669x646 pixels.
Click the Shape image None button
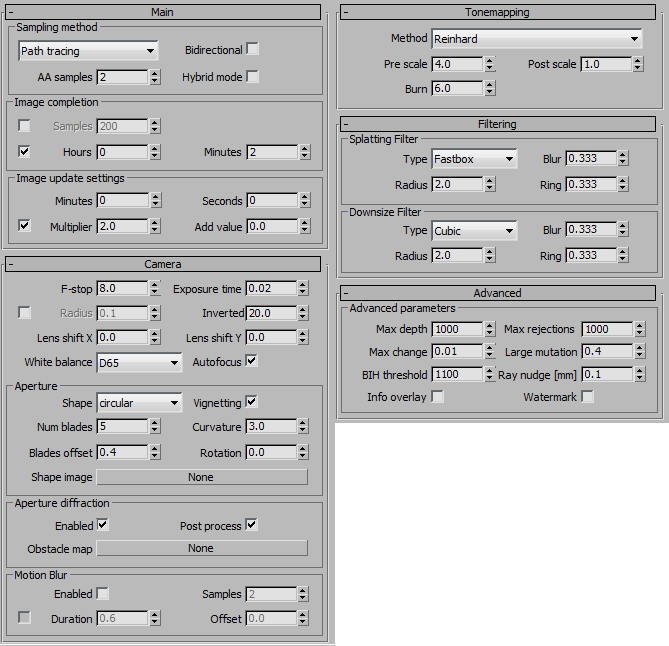(x=201, y=477)
